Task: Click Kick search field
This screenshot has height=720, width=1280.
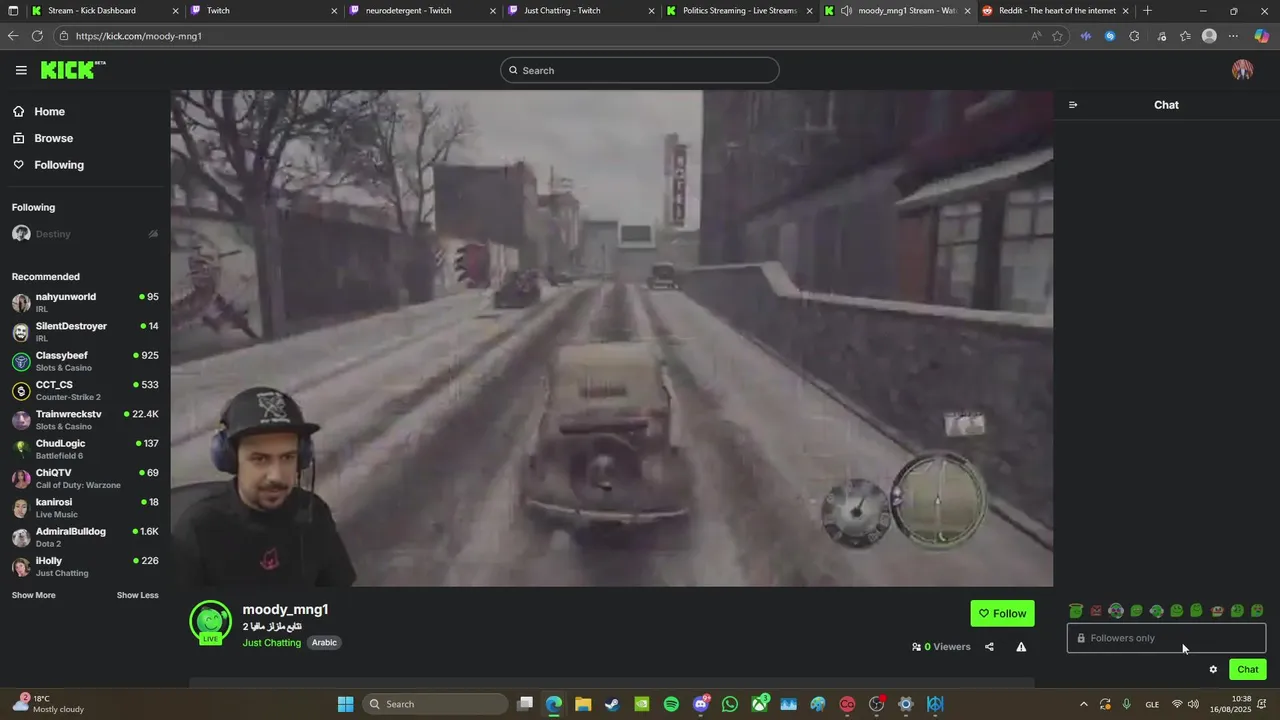Action: click(x=640, y=70)
